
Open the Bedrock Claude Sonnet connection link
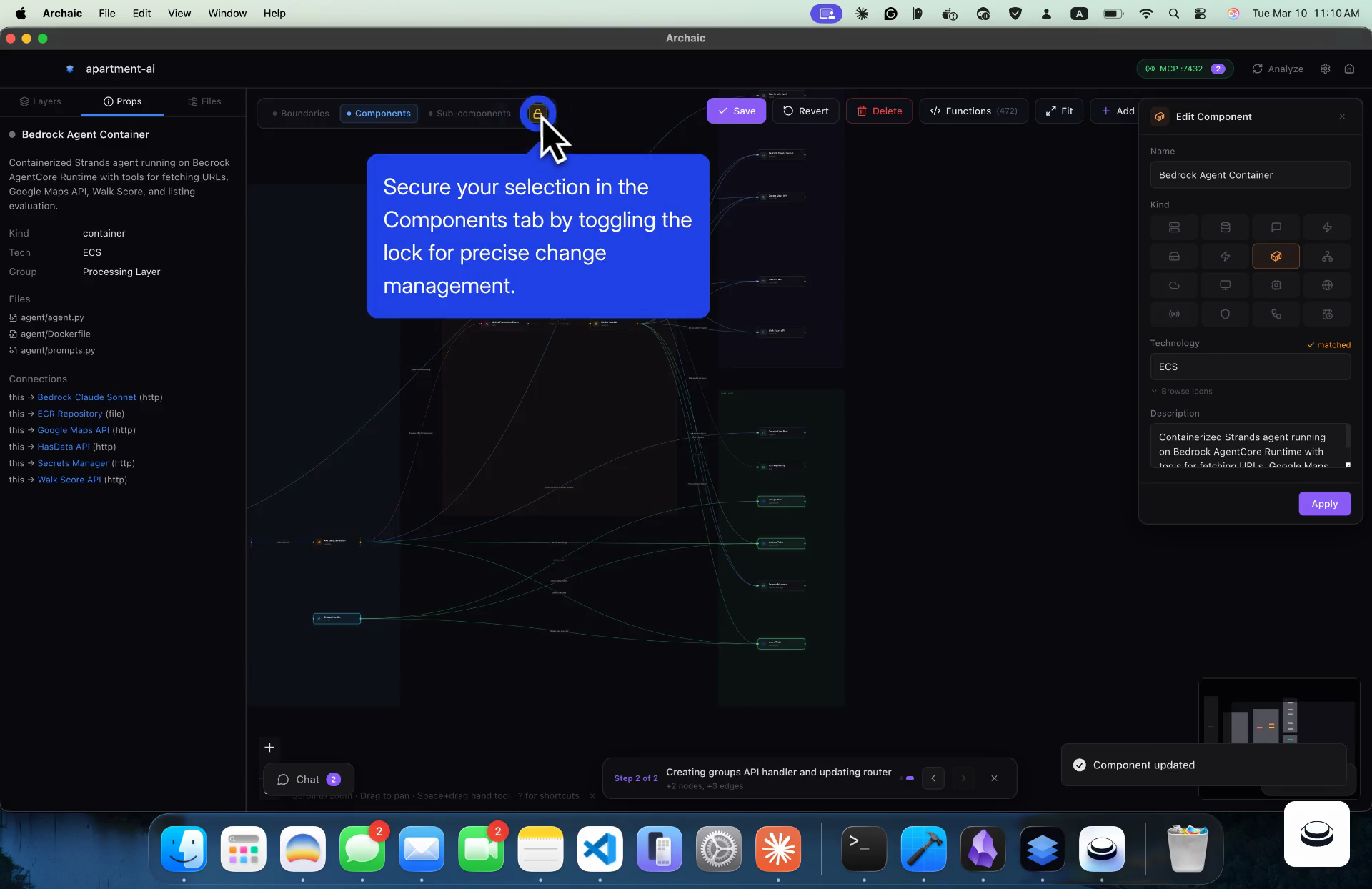pos(86,397)
